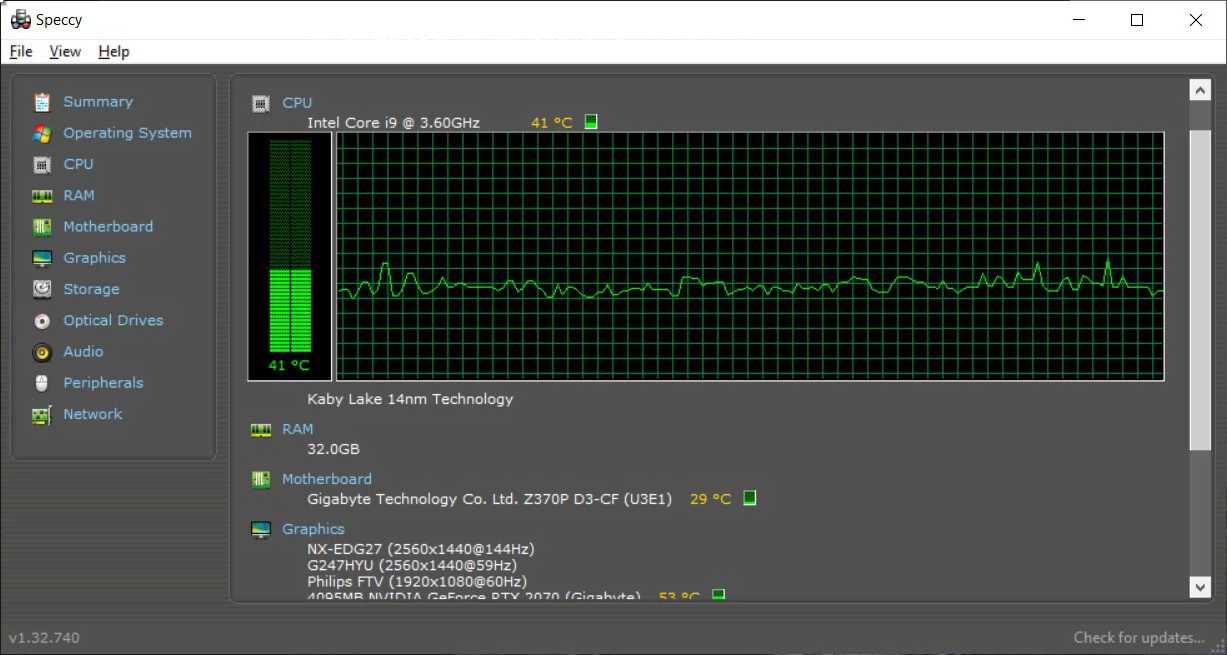Click the Graphics heading link in main panel
The image size is (1227, 655).
[x=313, y=529]
